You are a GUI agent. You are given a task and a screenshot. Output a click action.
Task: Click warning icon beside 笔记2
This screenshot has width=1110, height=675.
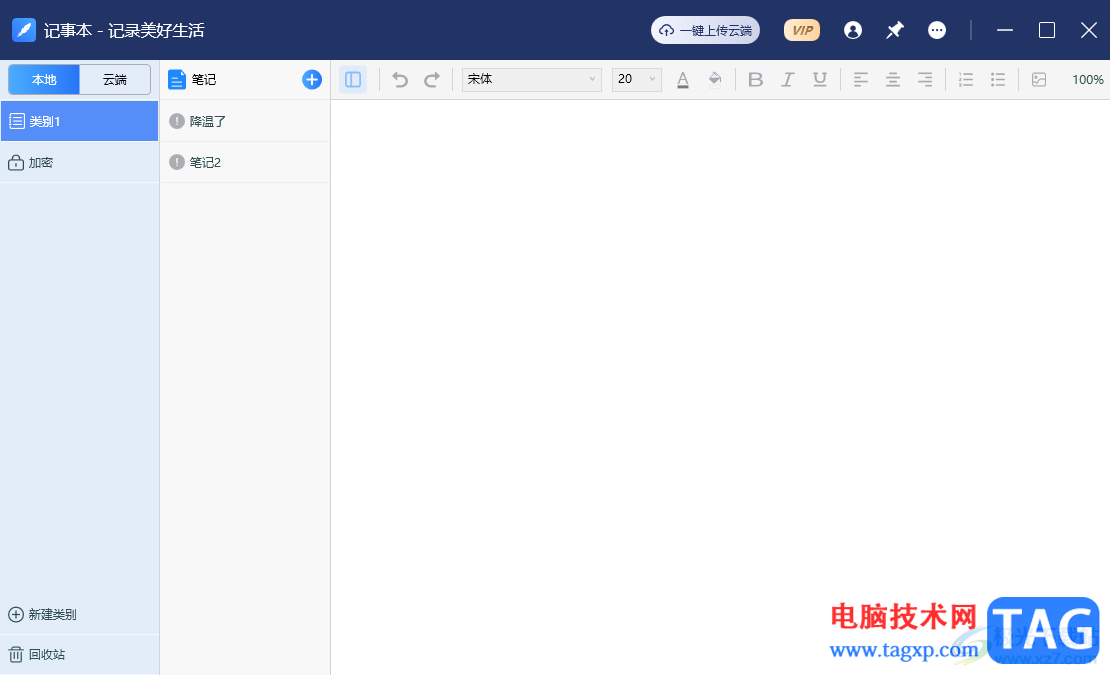coord(177,163)
